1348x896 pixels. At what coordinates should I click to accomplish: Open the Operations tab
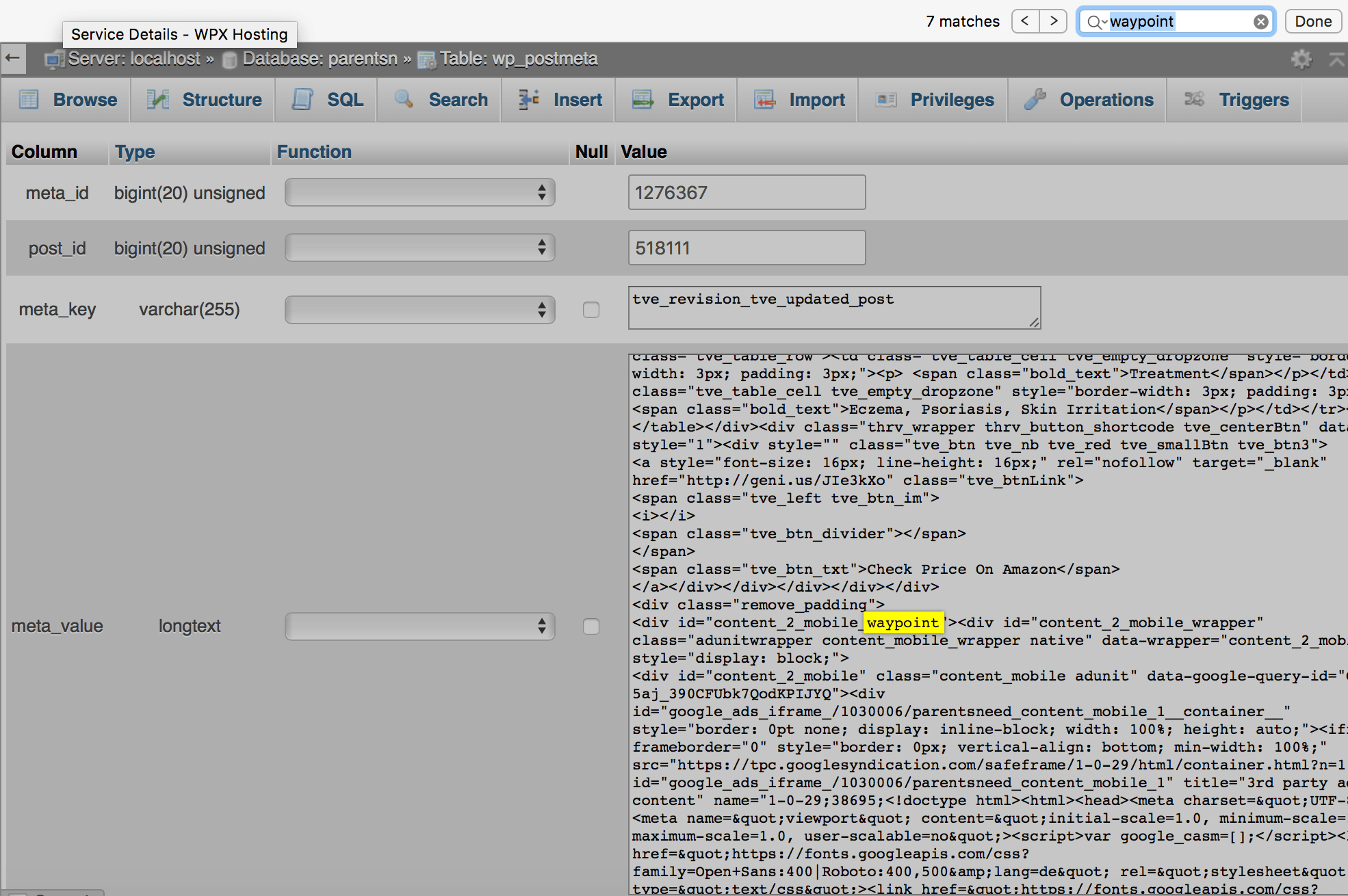click(1088, 100)
